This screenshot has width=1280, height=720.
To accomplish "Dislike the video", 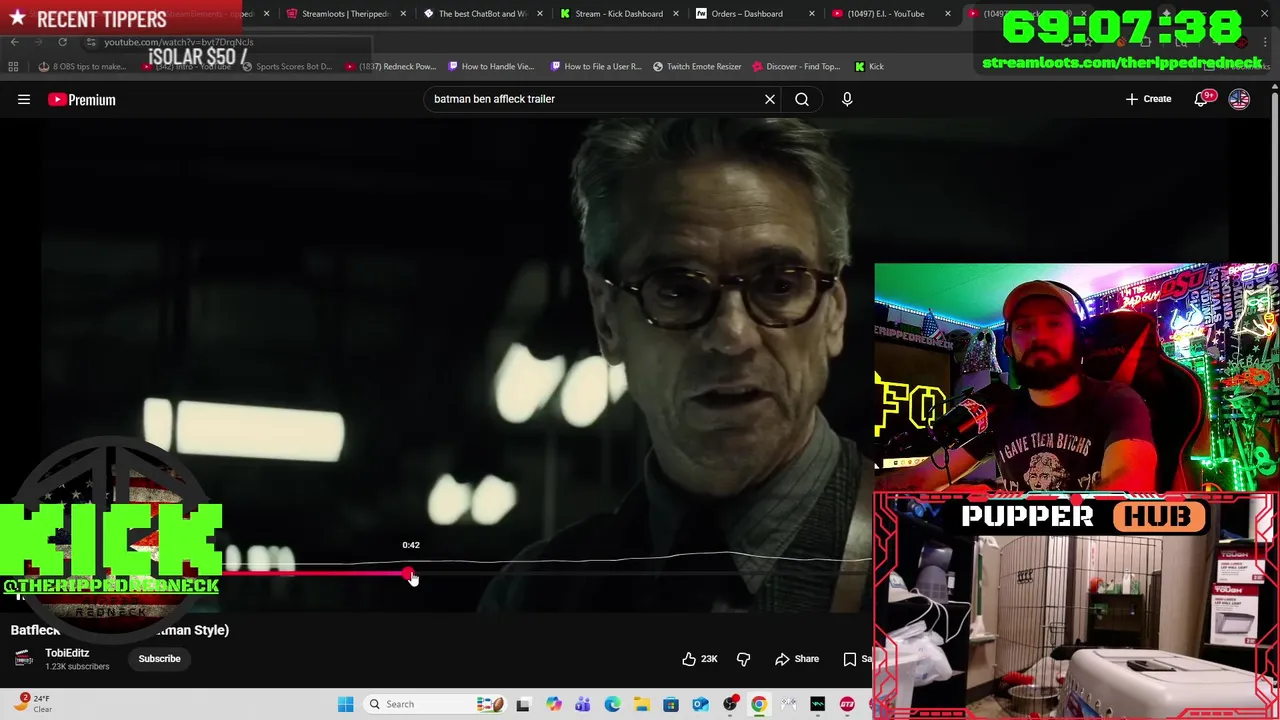I will tap(743, 659).
